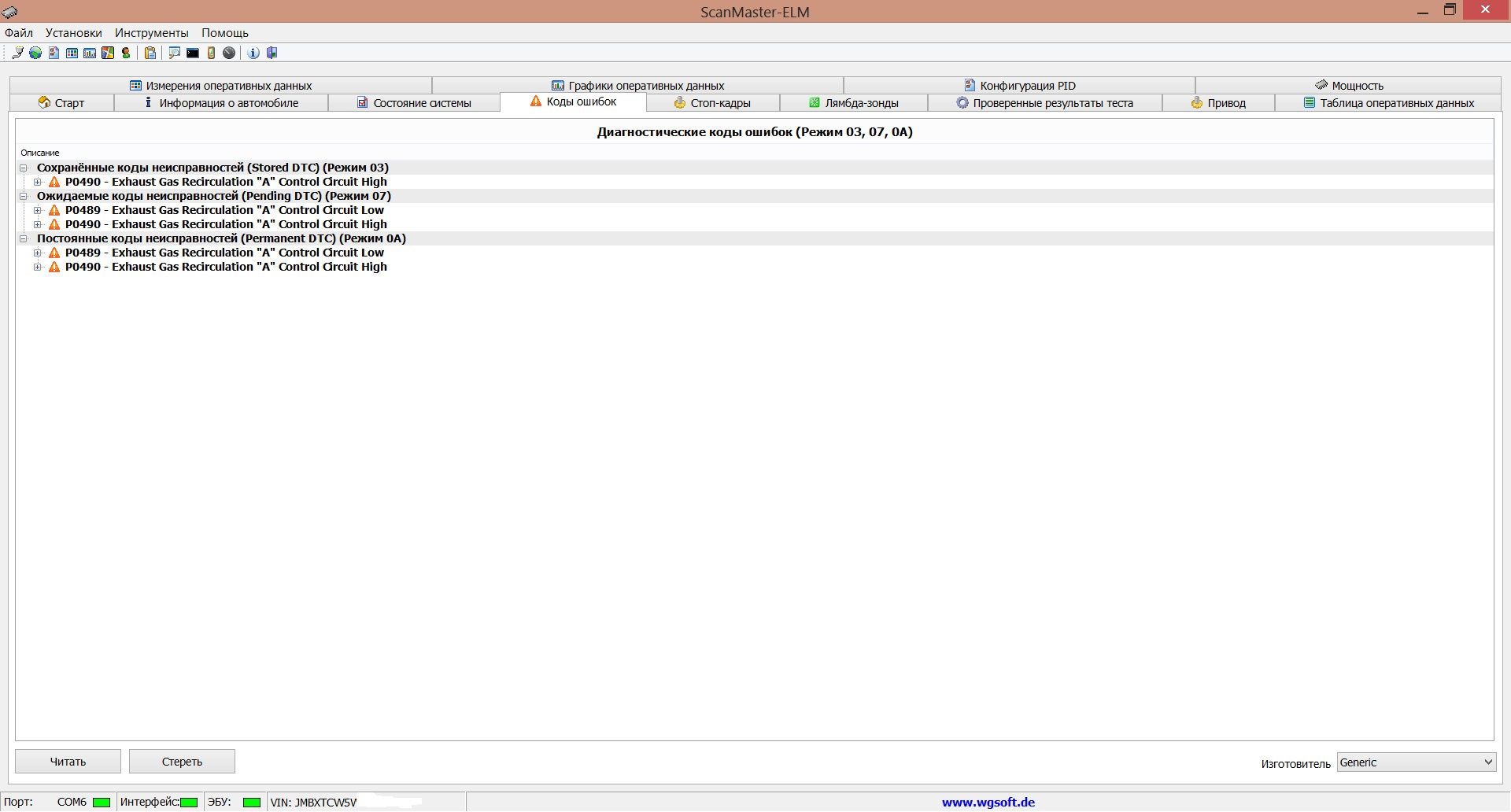Switch to Графики оперативных данных tab
Screen dimensions: 1511x812
[637, 86]
